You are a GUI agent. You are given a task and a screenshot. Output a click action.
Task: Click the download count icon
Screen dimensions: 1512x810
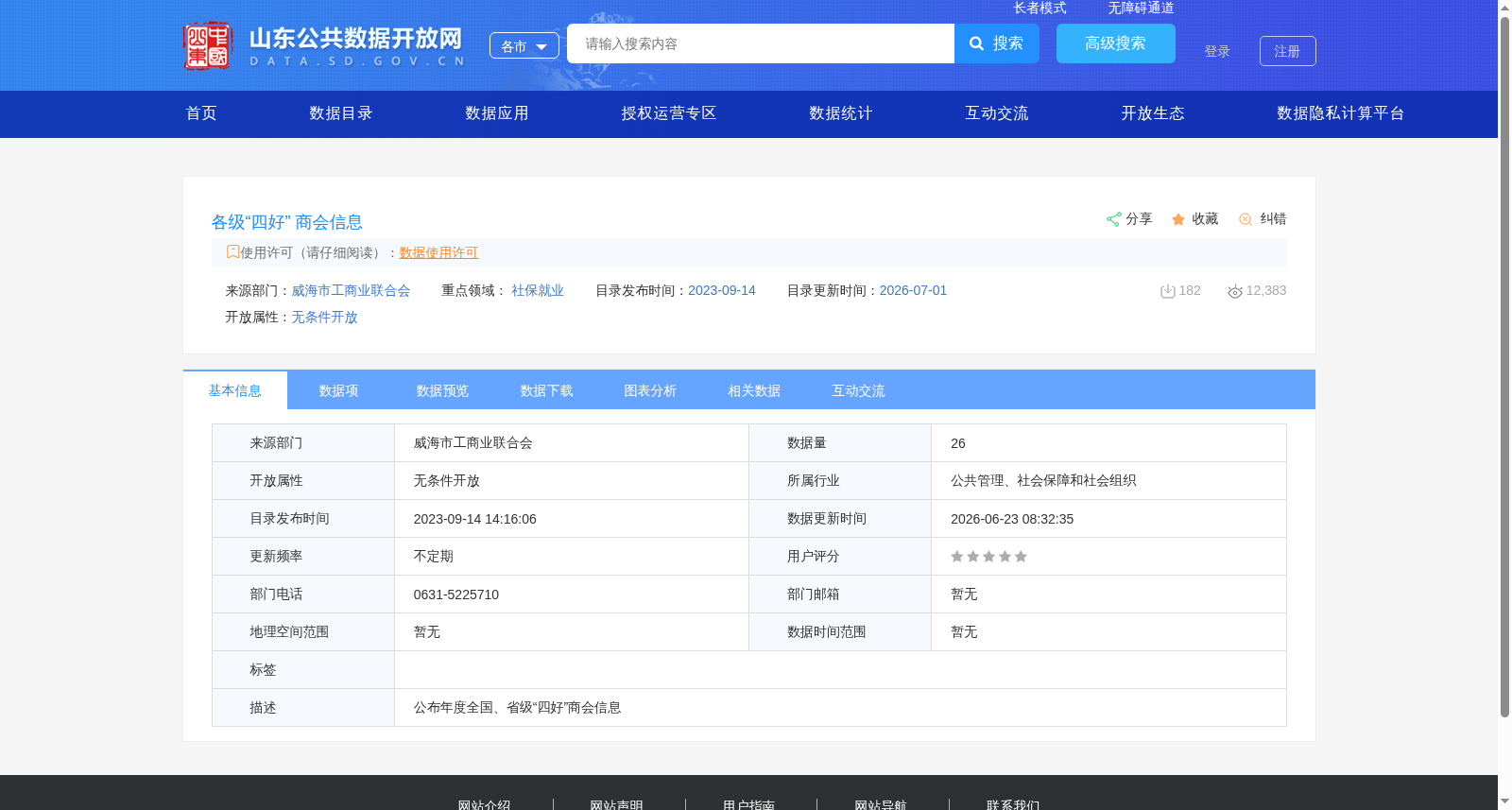[1168, 291]
